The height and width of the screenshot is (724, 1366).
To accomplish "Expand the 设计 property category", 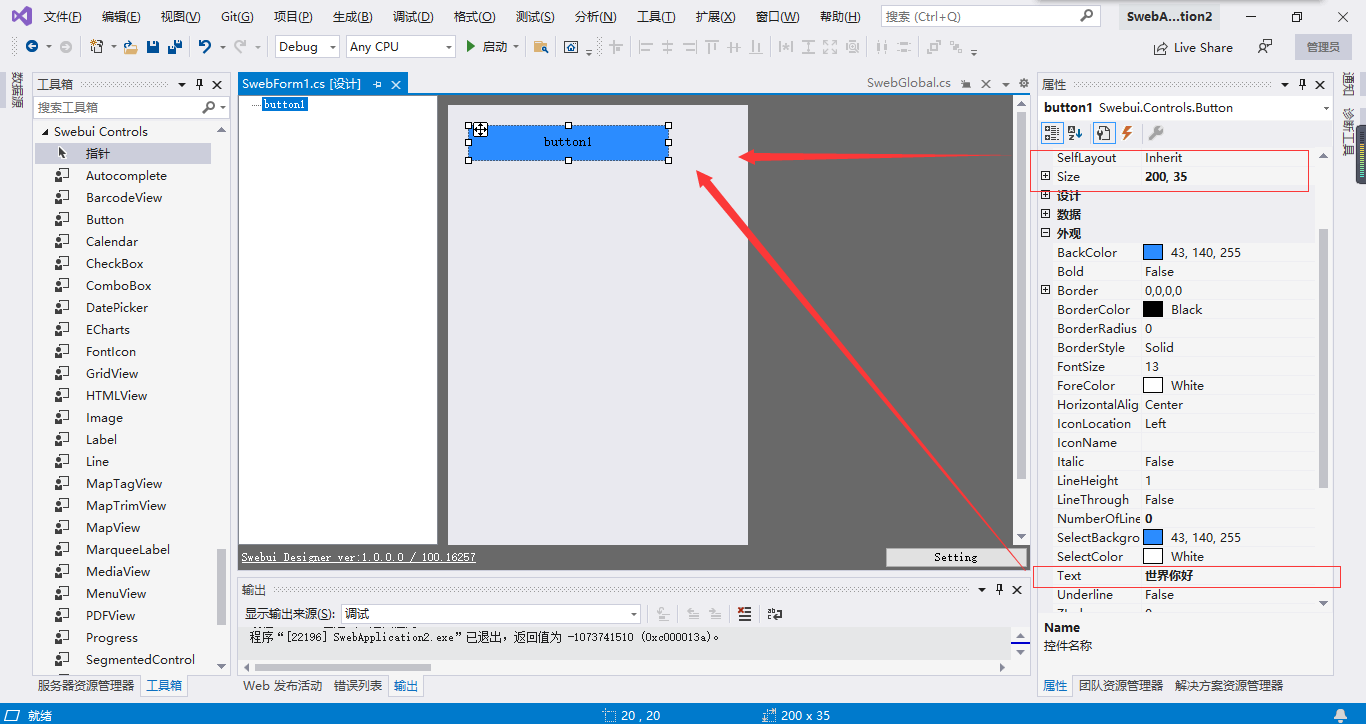I will click(x=1046, y=195).
